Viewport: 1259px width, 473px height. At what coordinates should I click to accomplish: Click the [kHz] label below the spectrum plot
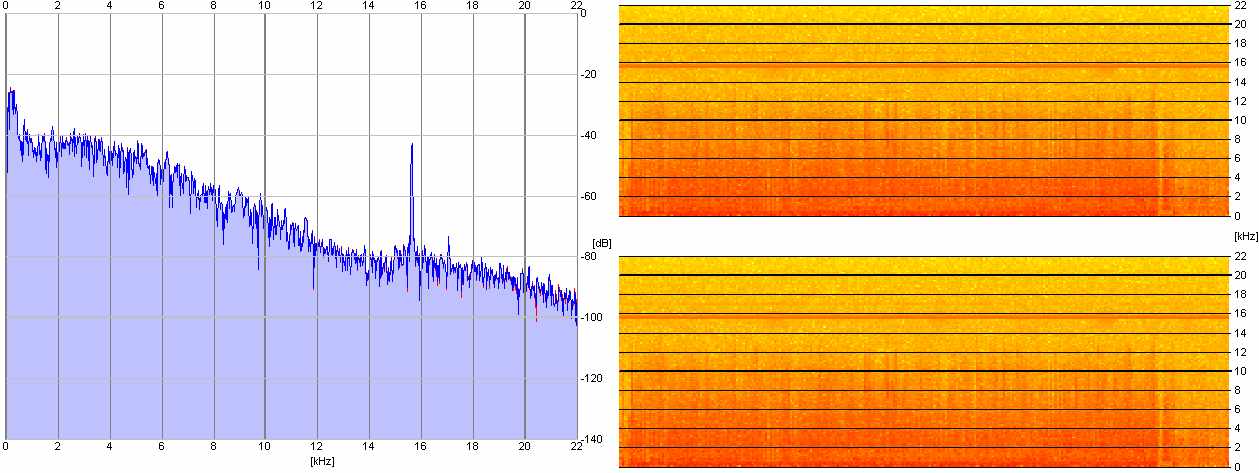click(322, 462)
